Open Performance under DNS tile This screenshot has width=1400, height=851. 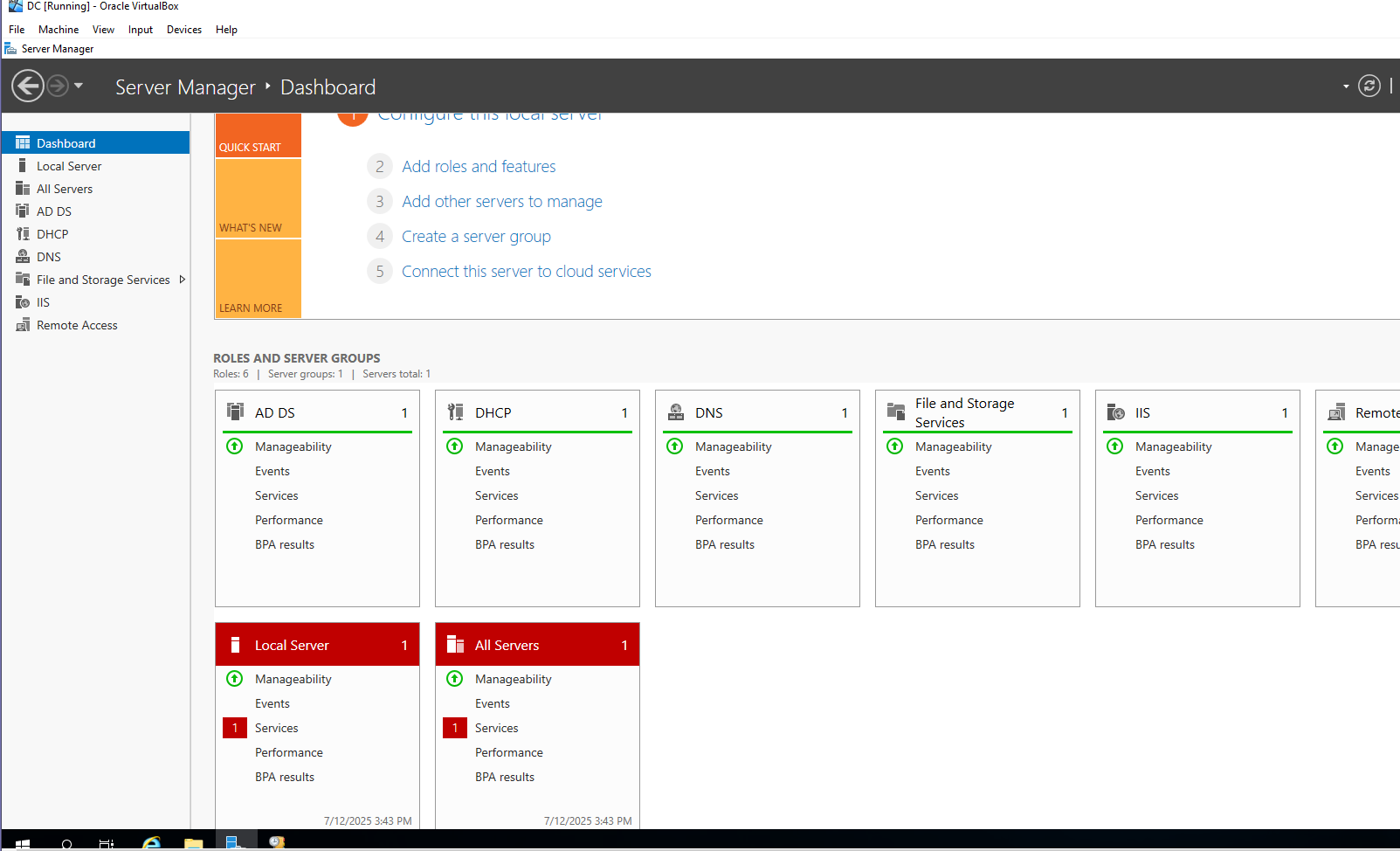point(729,520)
